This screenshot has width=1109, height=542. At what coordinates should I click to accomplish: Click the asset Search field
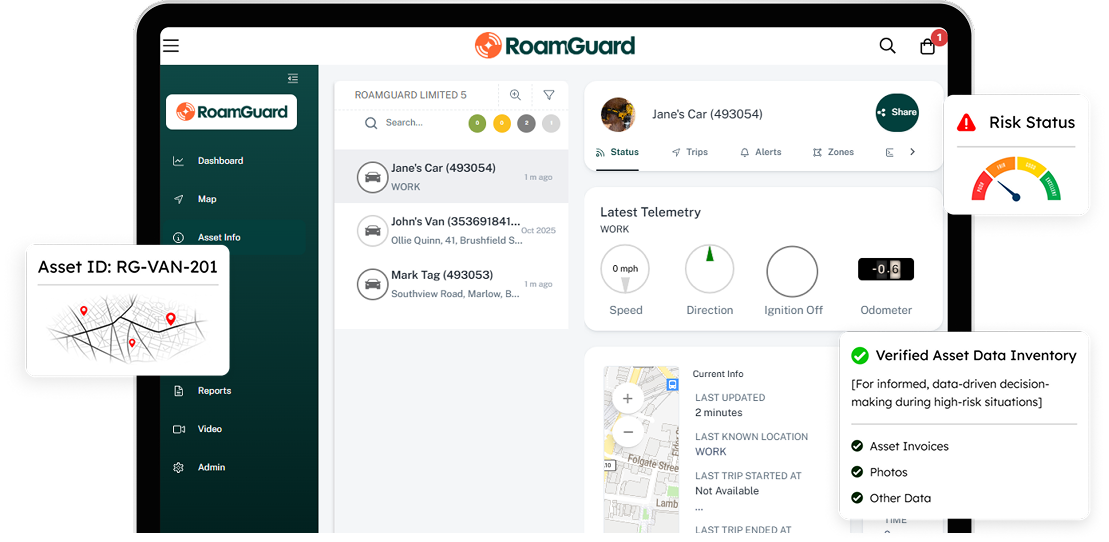[404, 123]
